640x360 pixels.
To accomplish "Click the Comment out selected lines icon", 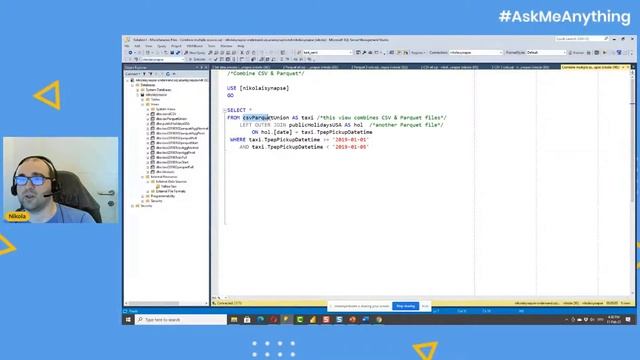I will (x=281, y=60).
